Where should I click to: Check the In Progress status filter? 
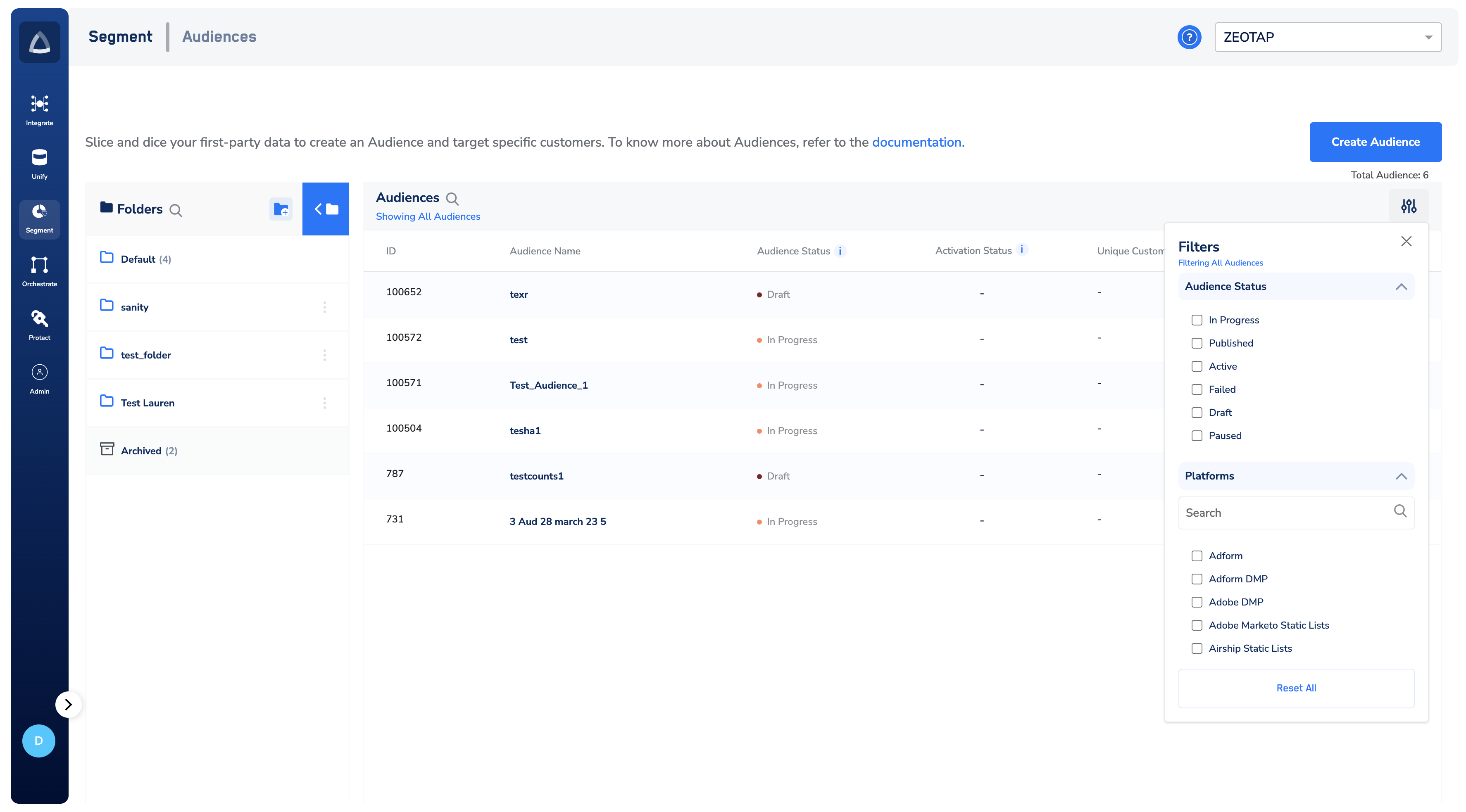click(1197, 321)
